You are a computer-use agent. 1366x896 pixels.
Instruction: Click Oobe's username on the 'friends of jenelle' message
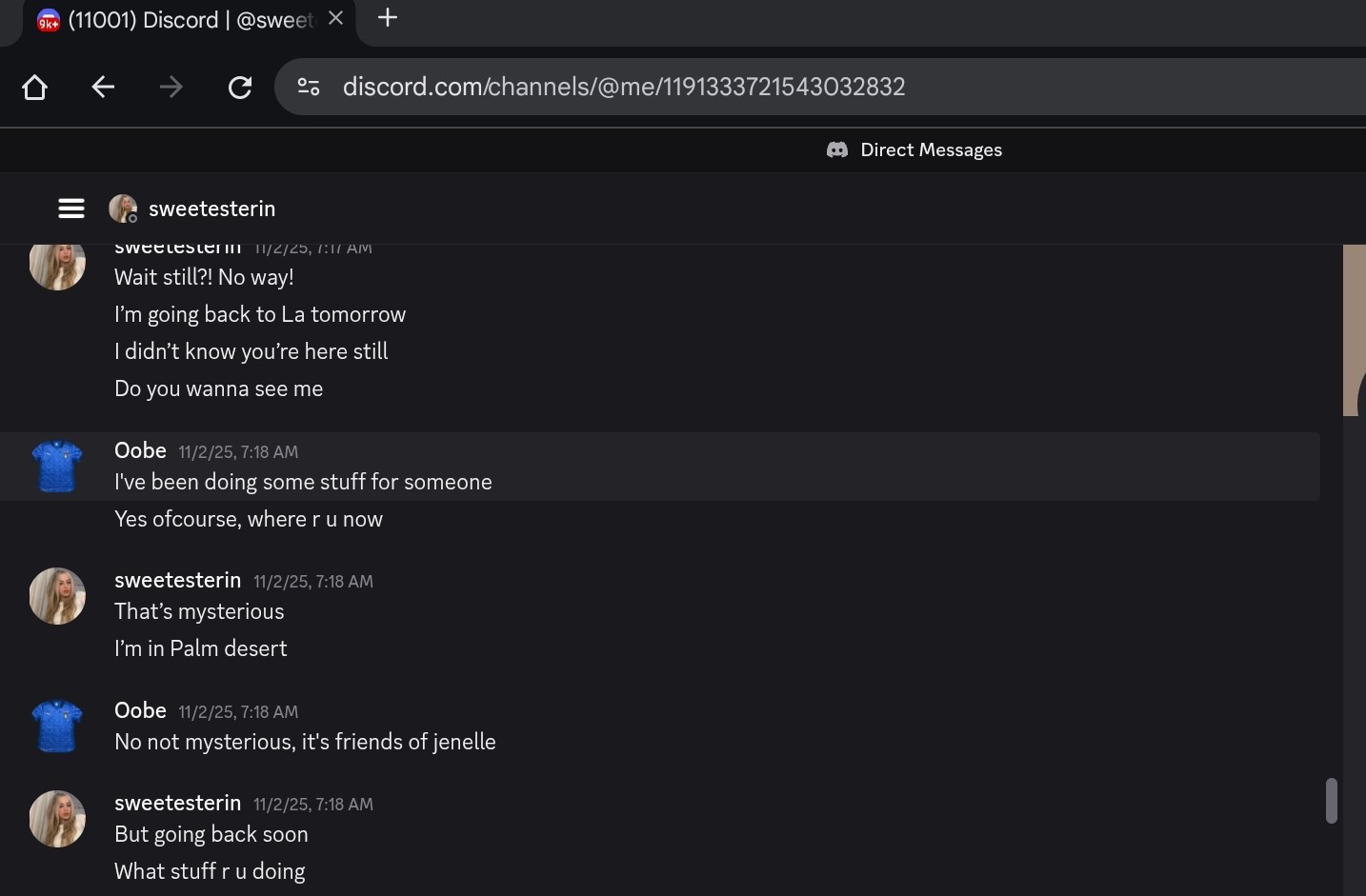coord(140,710)
